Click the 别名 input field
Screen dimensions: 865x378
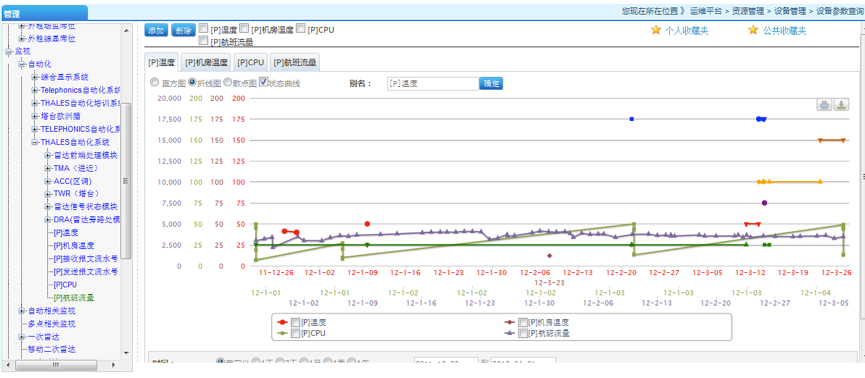point(432,84)
